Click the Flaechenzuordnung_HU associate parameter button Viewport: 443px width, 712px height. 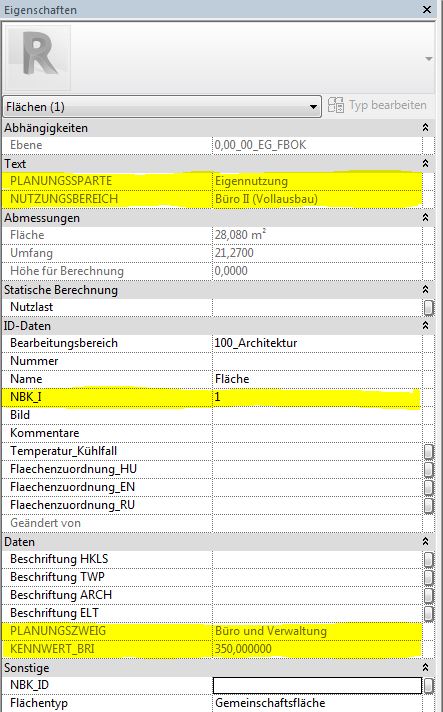(x=428, y=470)
